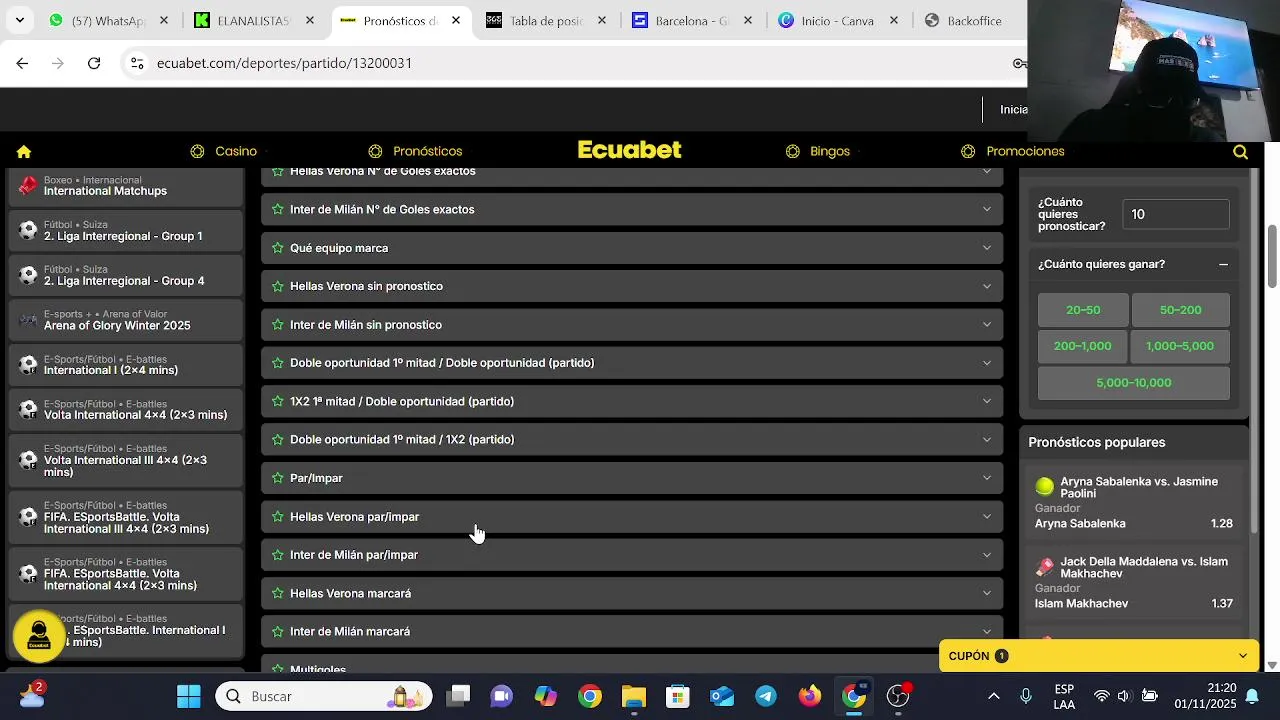Open Telegram from the taskbar
This screenshot has width=1280, height=720.
(766, 696)
